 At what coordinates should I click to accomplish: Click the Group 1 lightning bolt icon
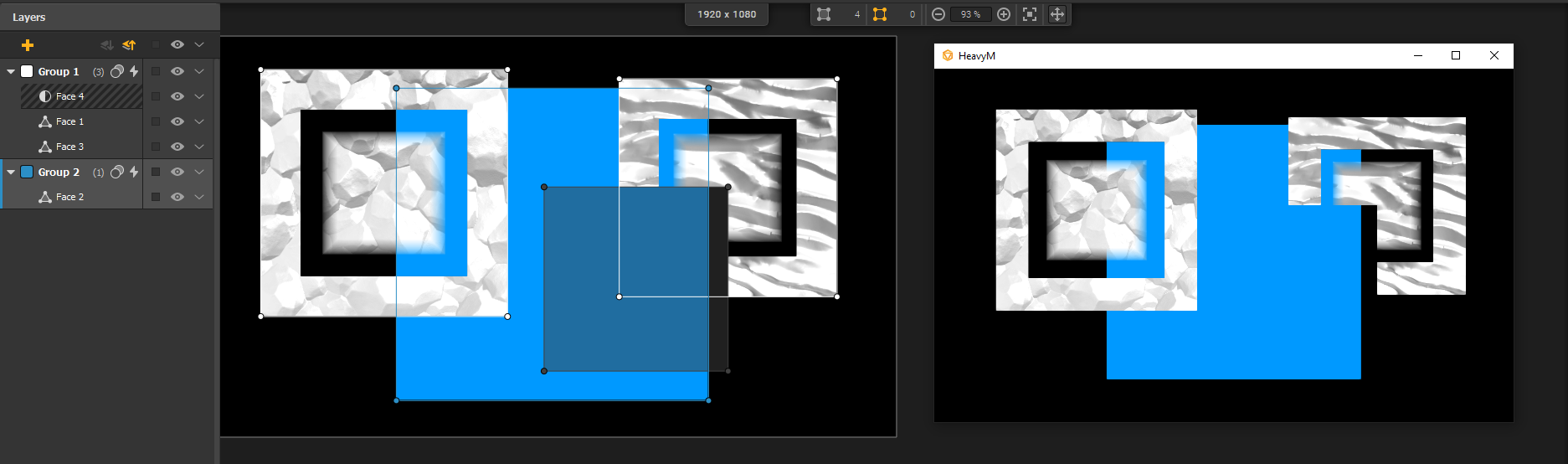[x=134, y=71]
